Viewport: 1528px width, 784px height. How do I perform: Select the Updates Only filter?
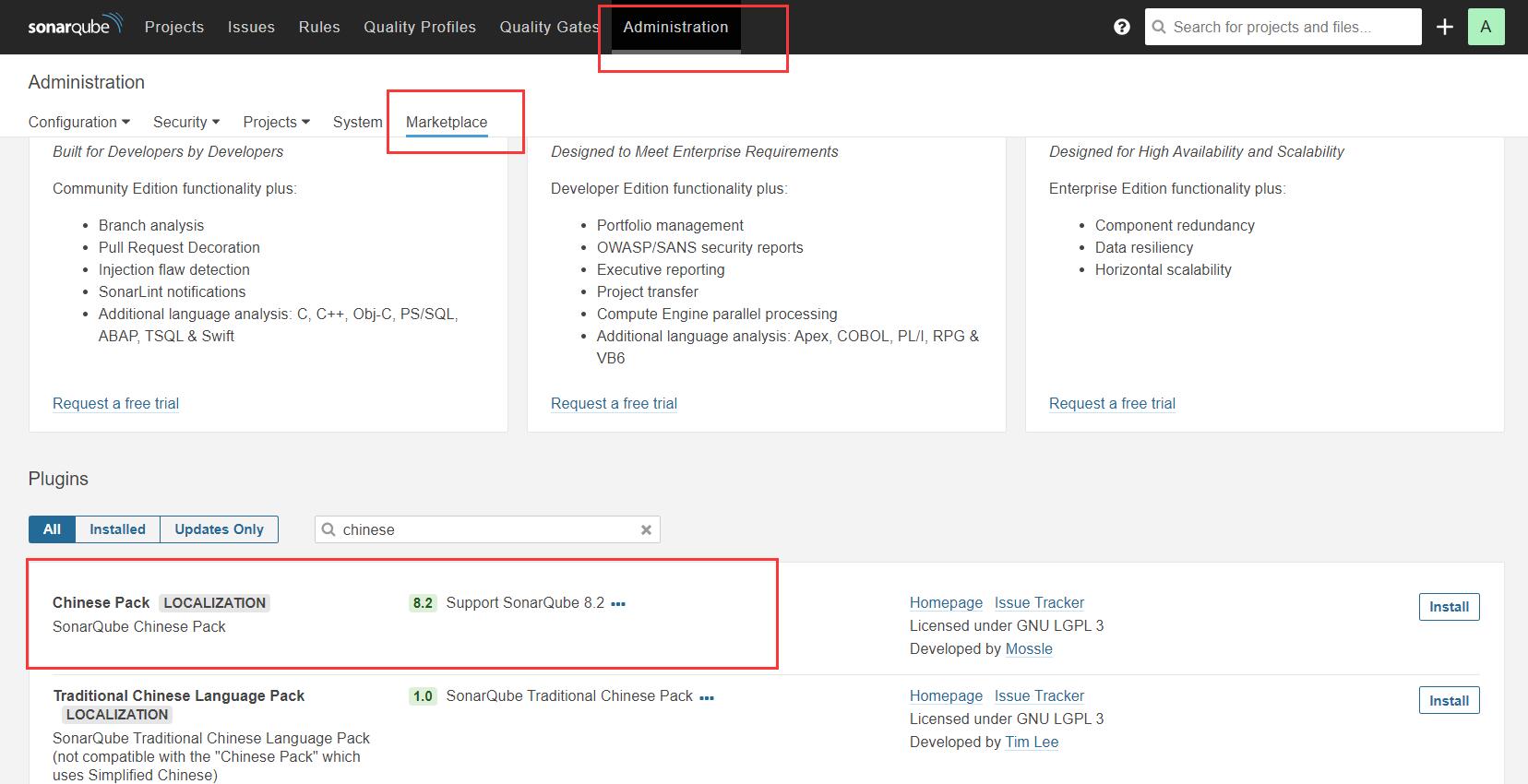click(219, 529)
